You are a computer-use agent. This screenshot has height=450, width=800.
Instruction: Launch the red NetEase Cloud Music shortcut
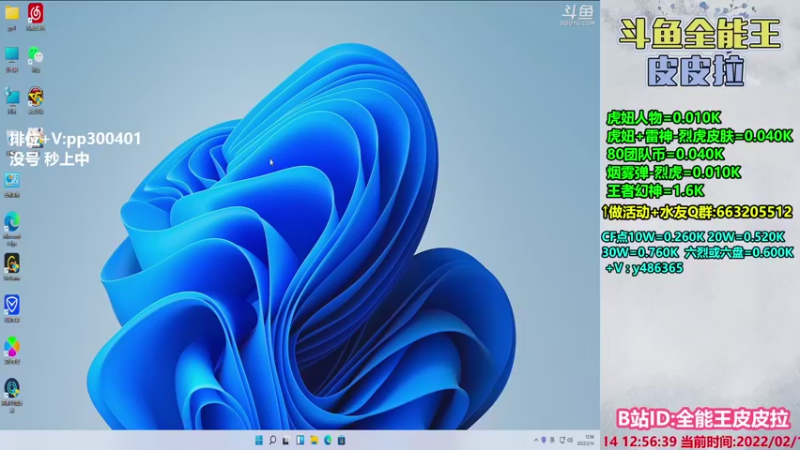coord(35,16)
